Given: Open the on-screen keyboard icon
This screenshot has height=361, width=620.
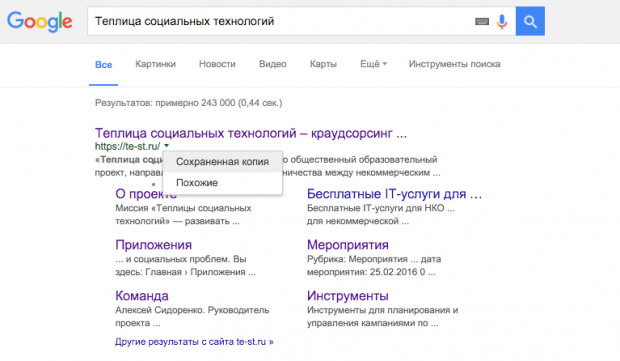Looking at the screenshot, I should tap(482, 21).
